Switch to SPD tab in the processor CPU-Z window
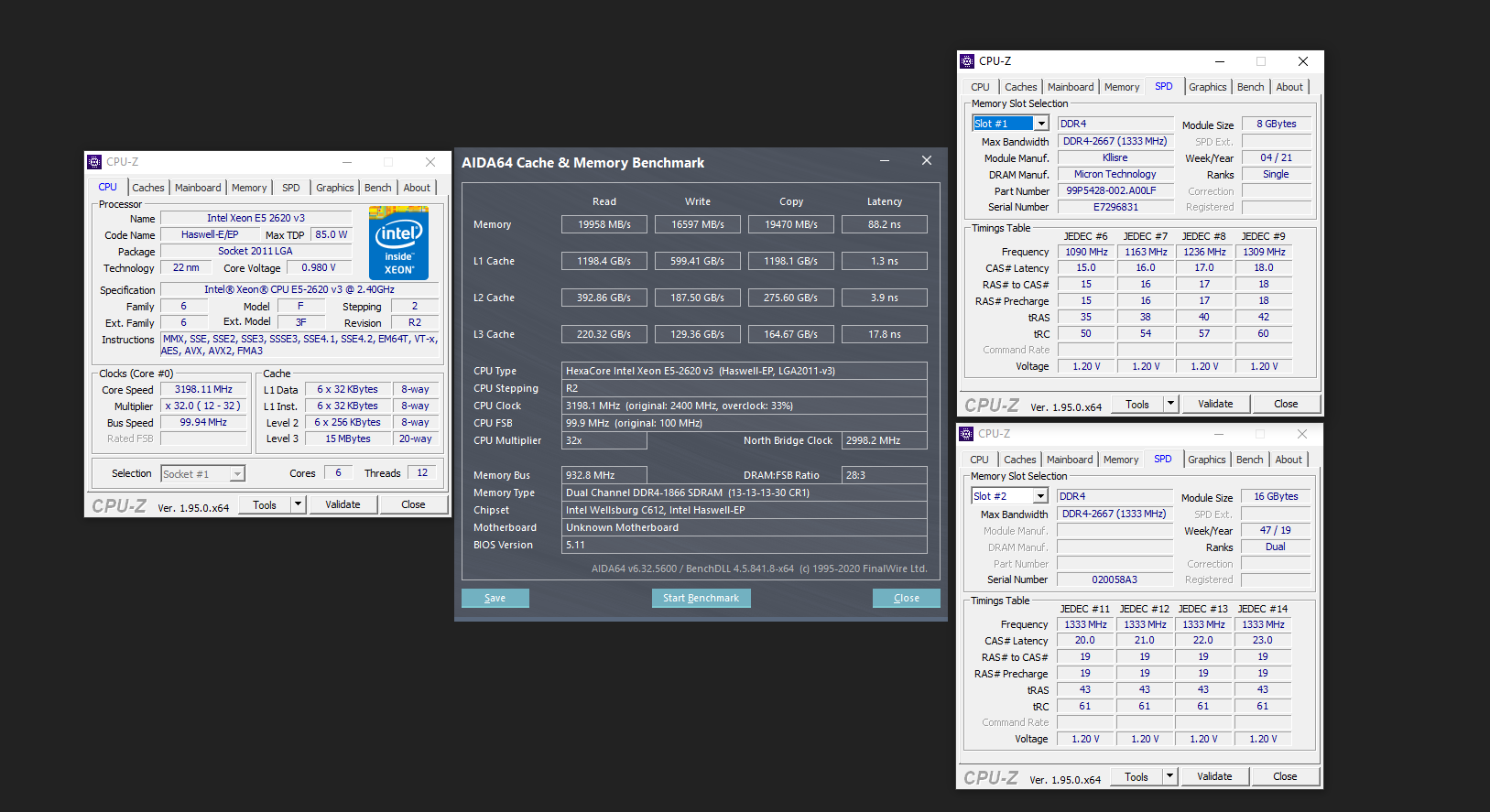Image resolution: width=1490 pixels, height=812 pixels. click(291, 188)
